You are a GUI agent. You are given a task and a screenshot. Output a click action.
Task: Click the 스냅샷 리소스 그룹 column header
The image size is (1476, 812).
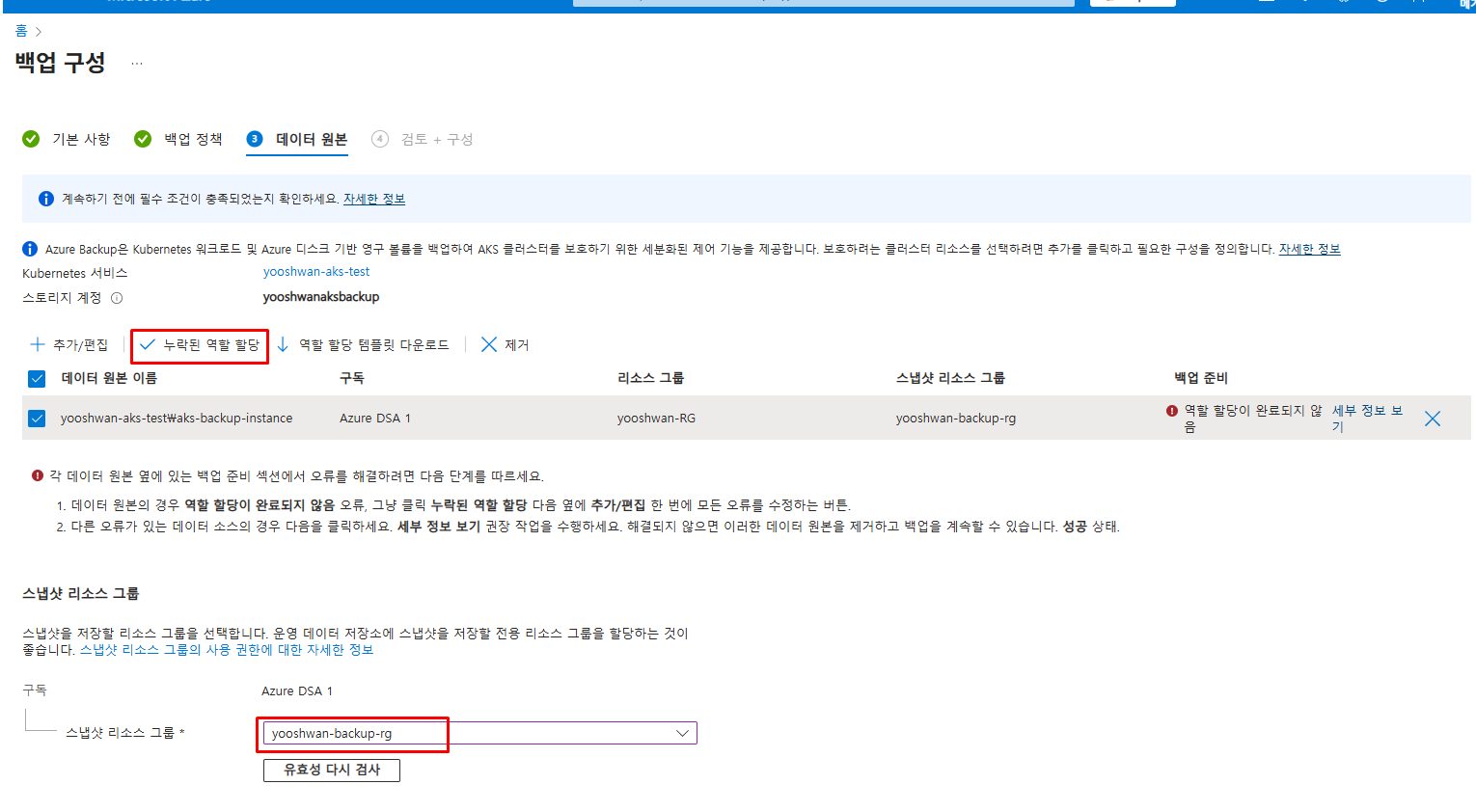coord(950,378)
